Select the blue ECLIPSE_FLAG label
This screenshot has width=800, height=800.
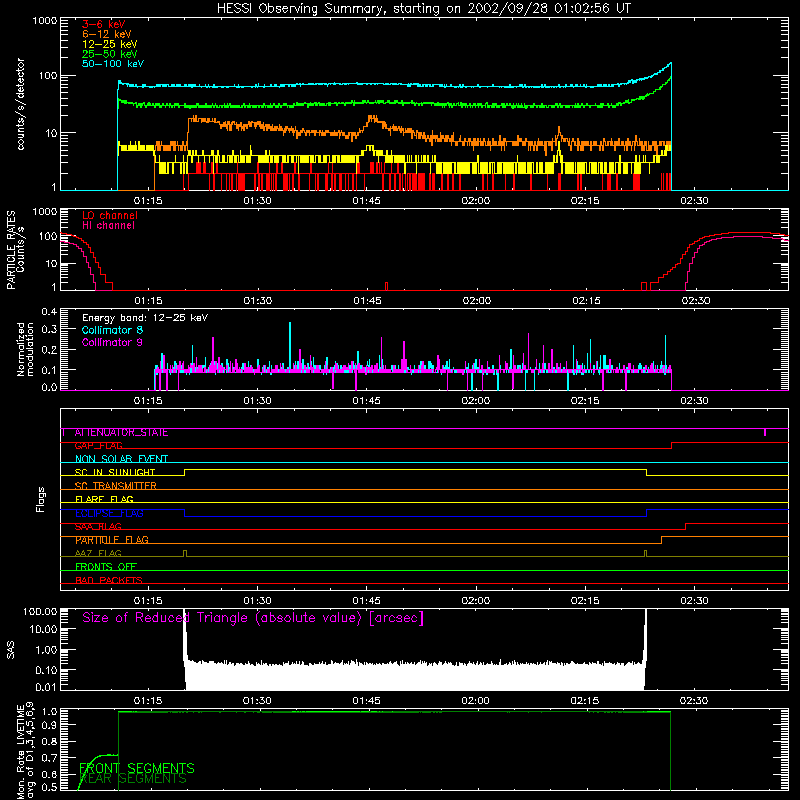tap(109, 513)
